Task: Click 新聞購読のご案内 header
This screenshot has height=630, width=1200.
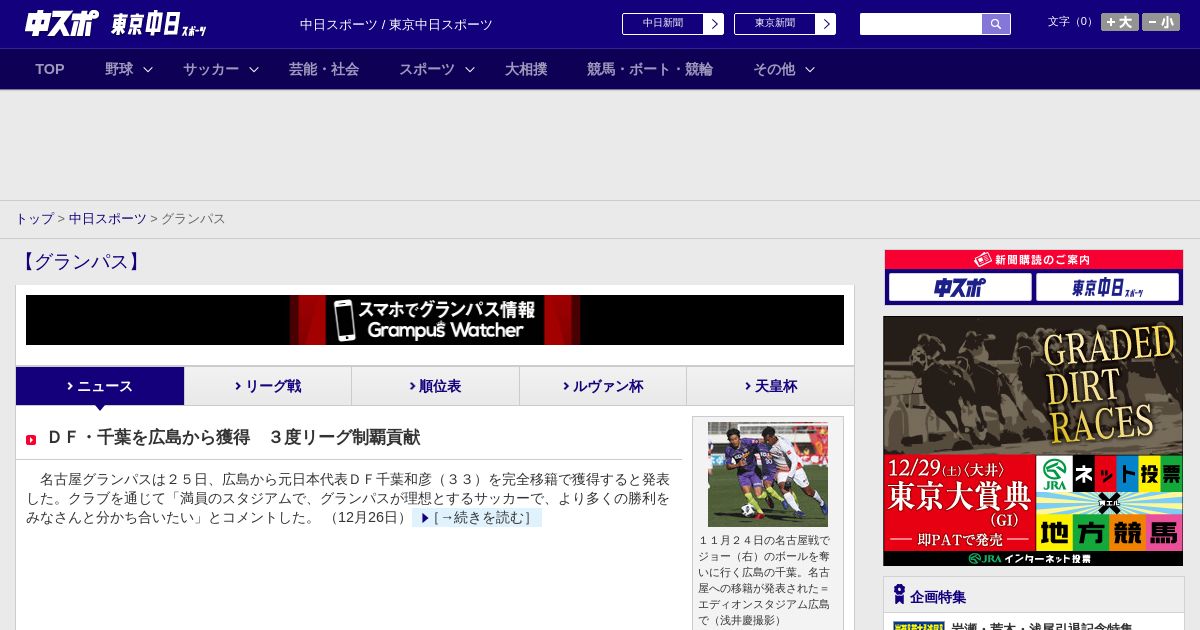Action: tap(1033, 260)
